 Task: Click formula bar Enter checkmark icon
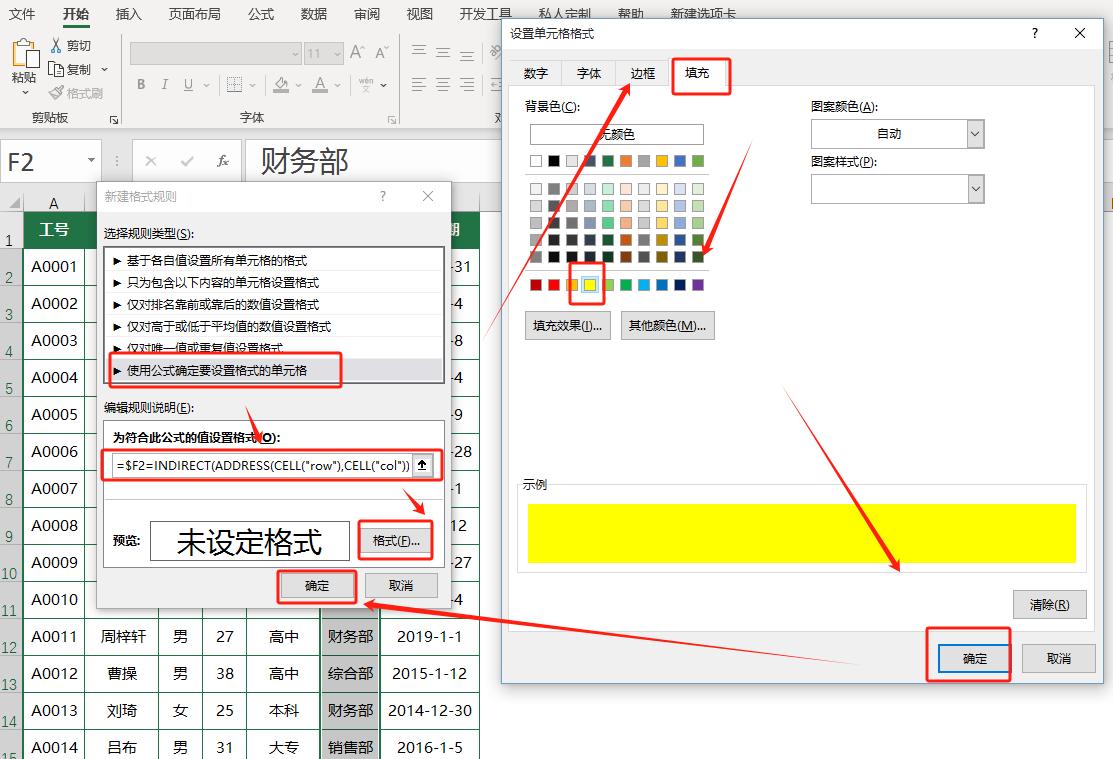click(187, 161)
